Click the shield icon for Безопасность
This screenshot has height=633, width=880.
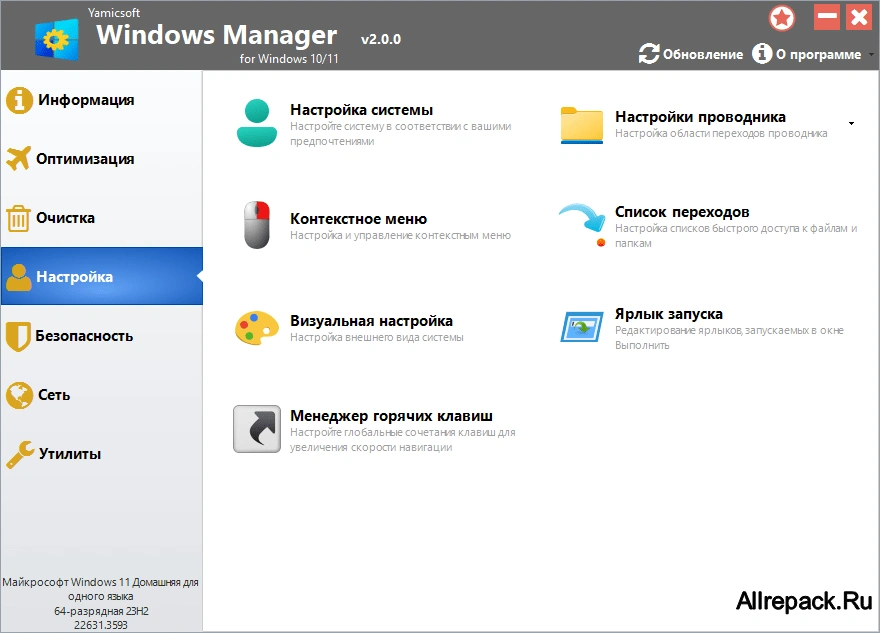tap(18, 336)
